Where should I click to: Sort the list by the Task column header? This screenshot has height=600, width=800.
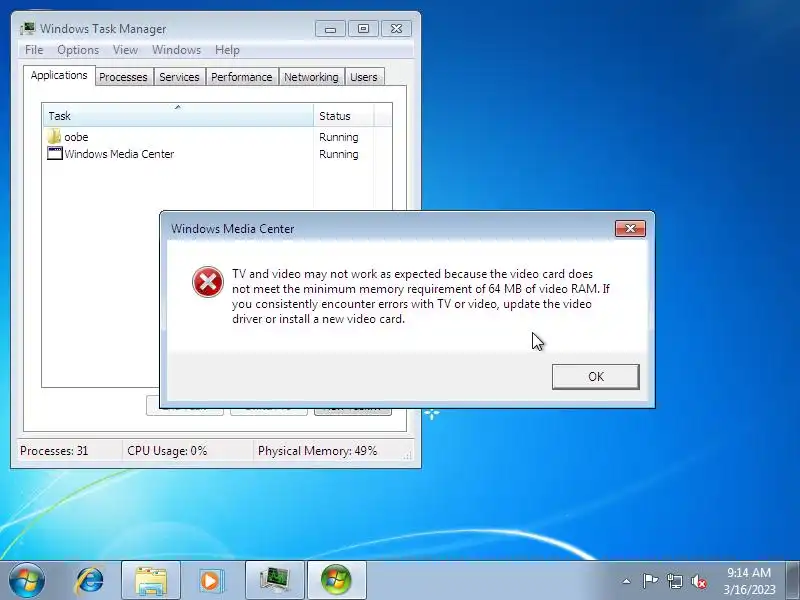(178, 116)
